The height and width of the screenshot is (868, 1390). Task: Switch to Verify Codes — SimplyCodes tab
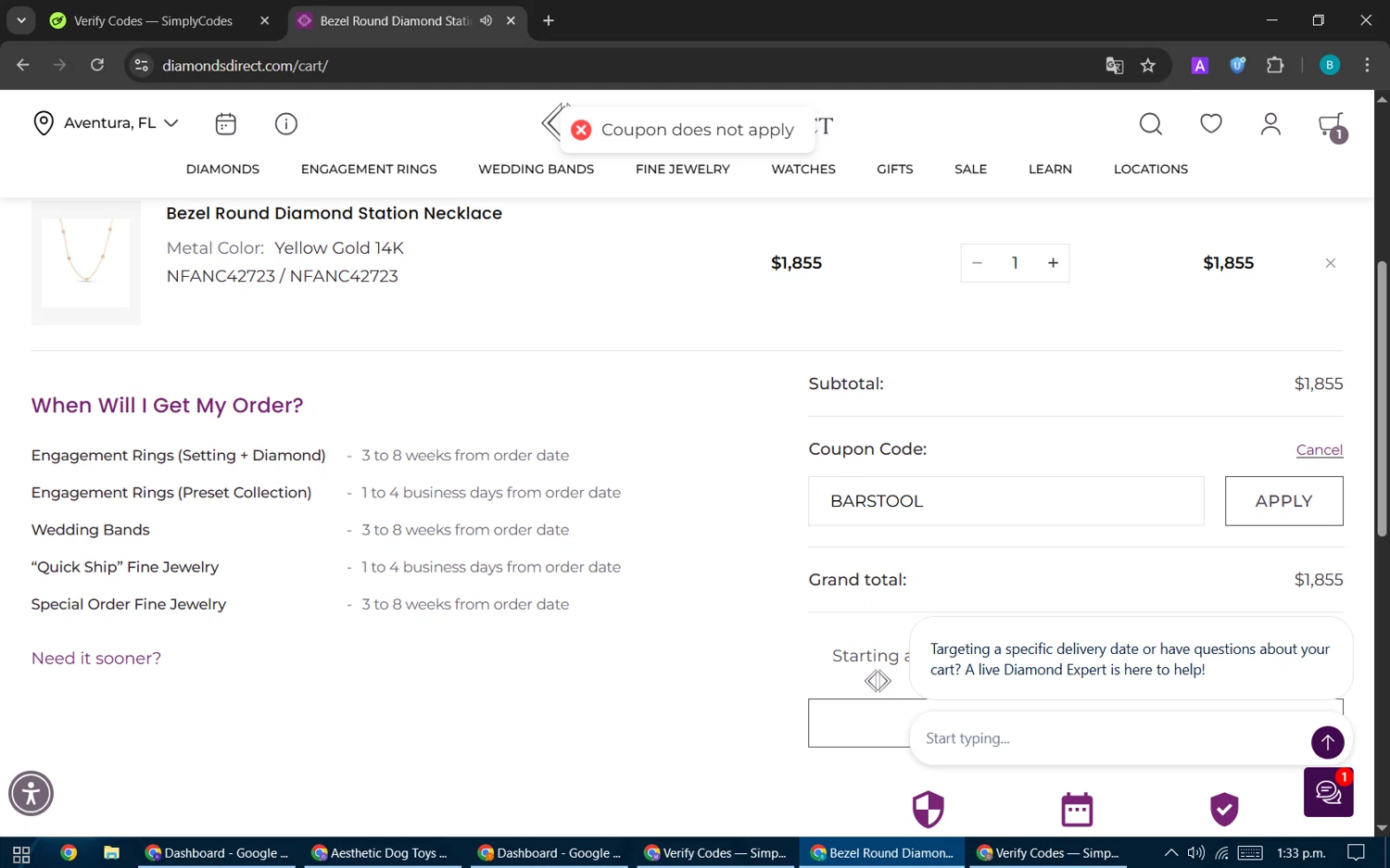click(x=154, y=20)
